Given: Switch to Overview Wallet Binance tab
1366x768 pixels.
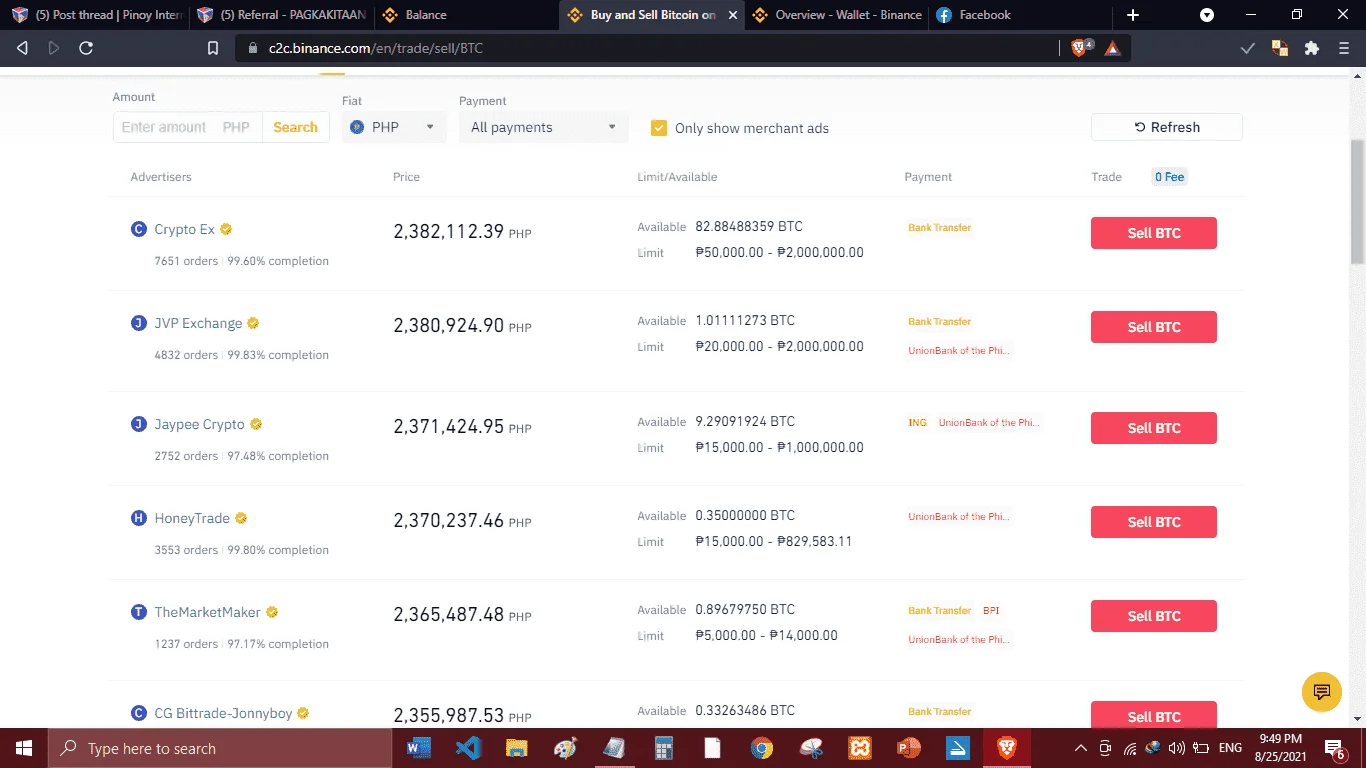Looking at the screenshot, I should click(x=836, y=15).
